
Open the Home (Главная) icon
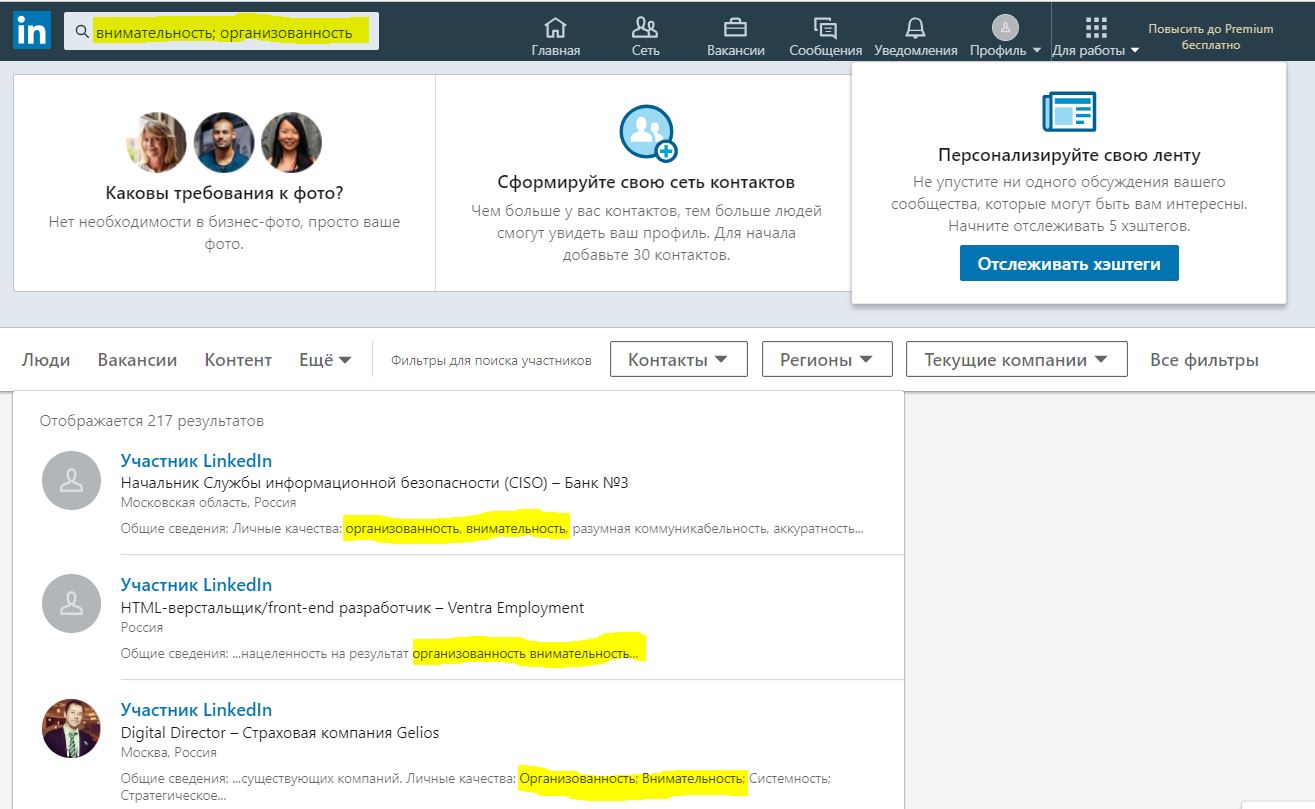pyautogui.click(x=555, y=28)
